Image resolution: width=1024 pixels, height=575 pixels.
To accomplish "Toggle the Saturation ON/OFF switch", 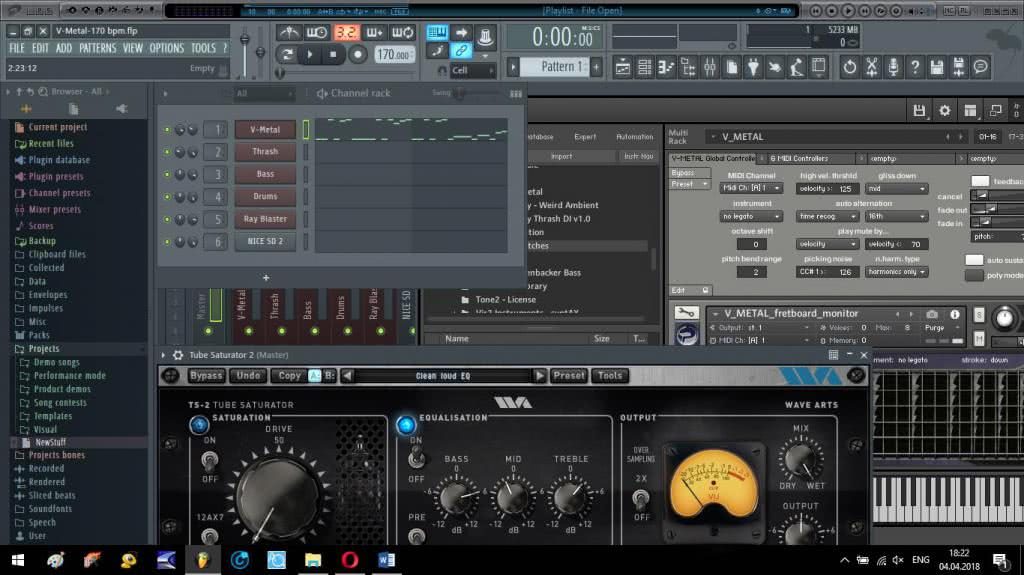I will pos(210,460).
